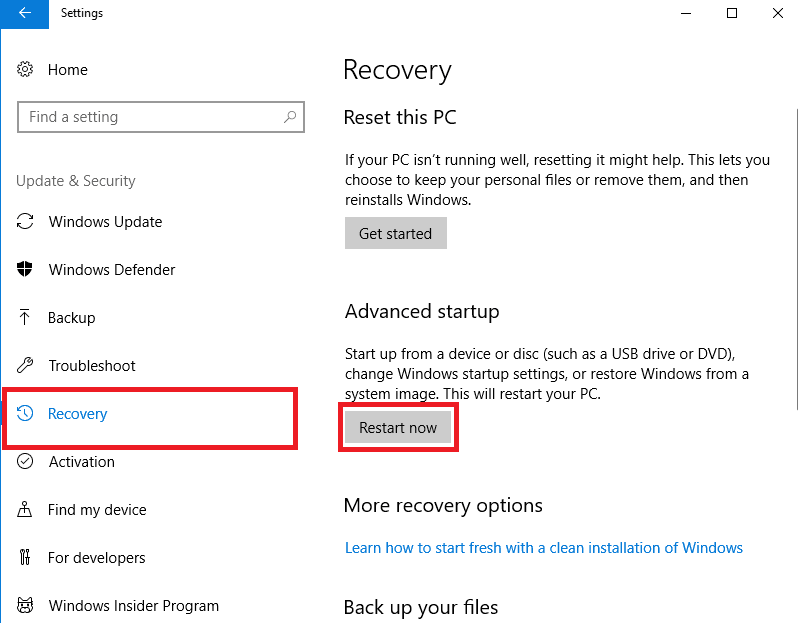
Task: Click the Activation checkmark circle icon
Action: [x=25, y=461]
